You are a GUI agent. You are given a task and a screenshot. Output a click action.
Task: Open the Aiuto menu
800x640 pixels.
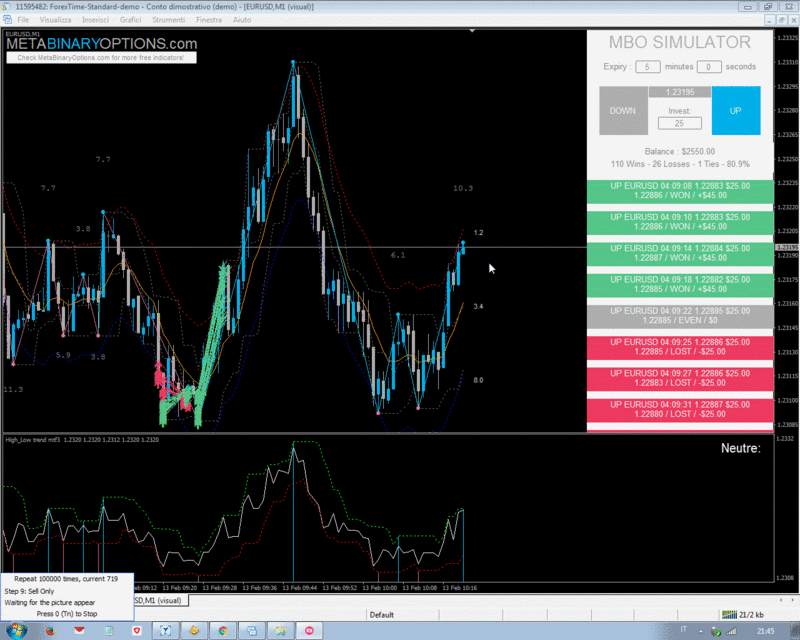coord(242,20)
